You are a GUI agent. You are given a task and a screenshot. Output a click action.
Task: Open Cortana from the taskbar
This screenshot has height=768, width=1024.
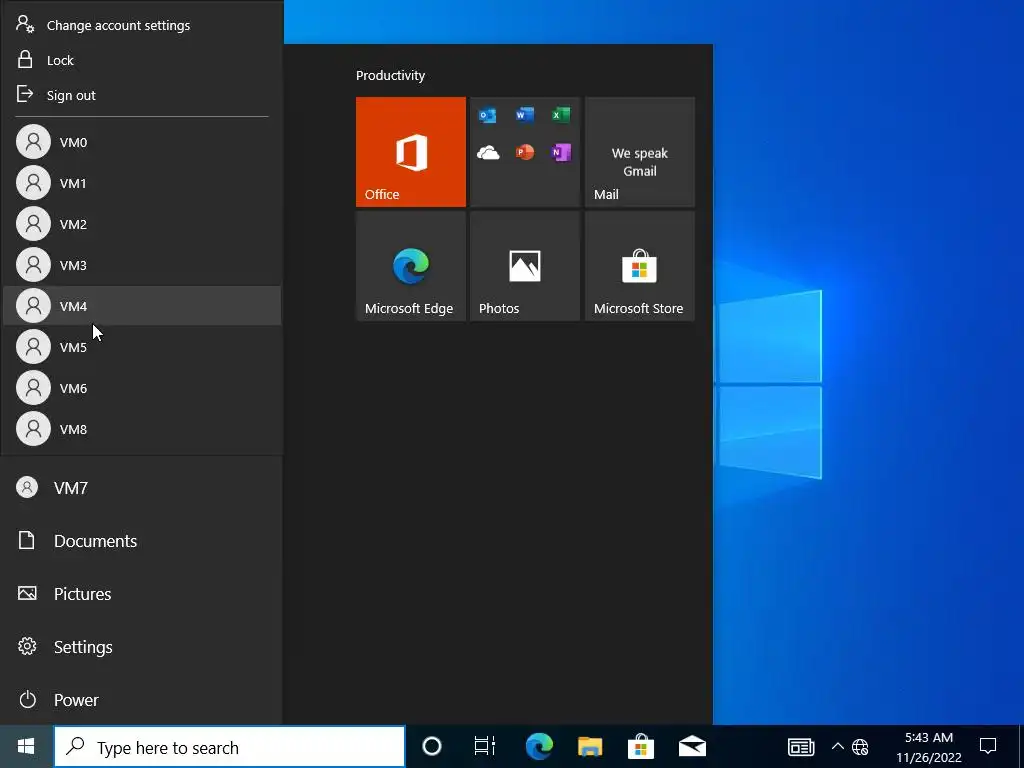[x=432, y=746]
